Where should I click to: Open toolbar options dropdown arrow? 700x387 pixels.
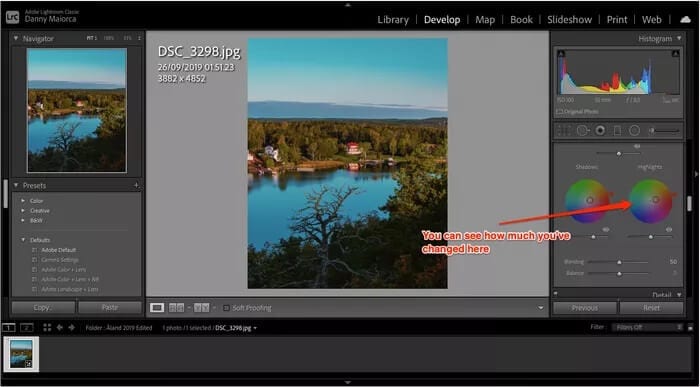pos(541,308)
